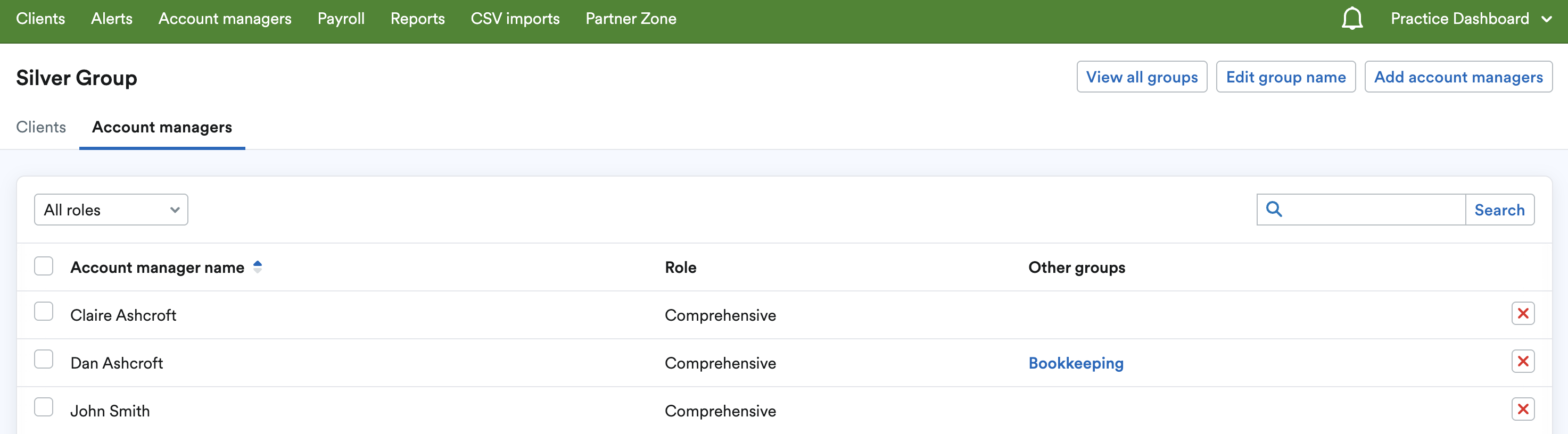Open the notifications bell
The height and width of the screenshot is (434, 1568).
(x=1352, y=18)
